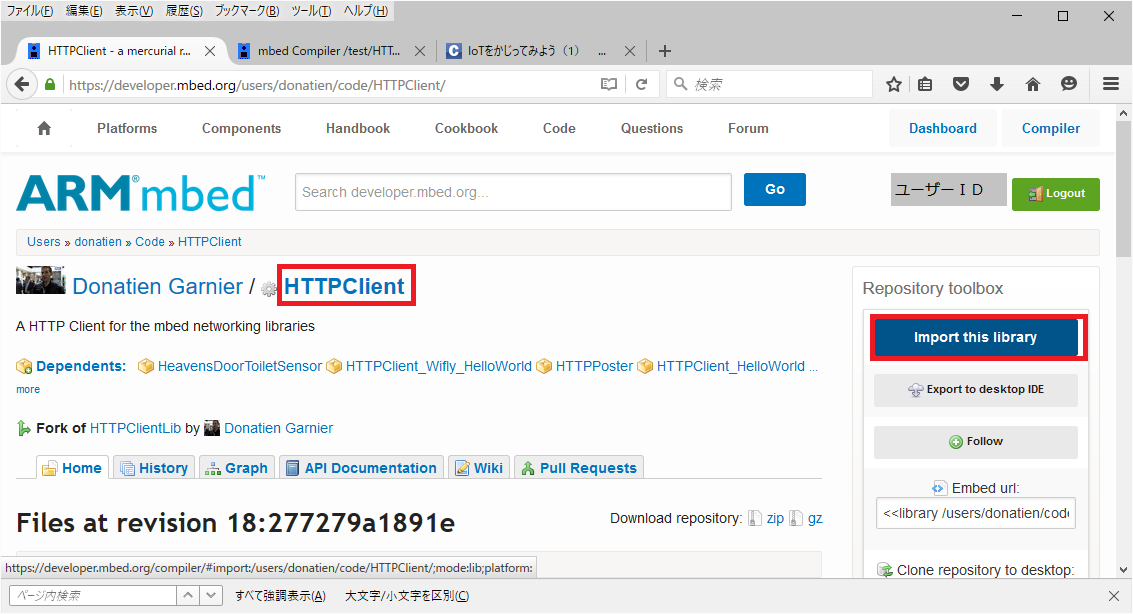Open the ブックマーク menu

click(x=247, y=11)
